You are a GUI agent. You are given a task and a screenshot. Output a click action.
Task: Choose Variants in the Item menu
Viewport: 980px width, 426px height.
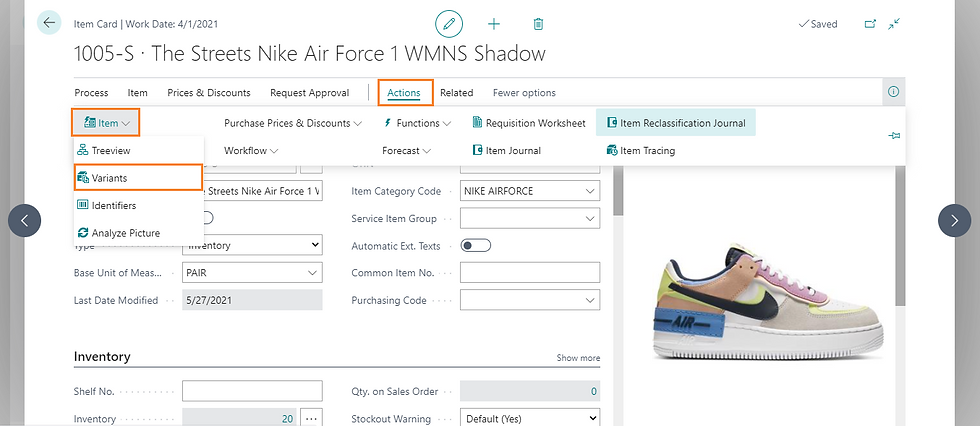pos(138,178)
